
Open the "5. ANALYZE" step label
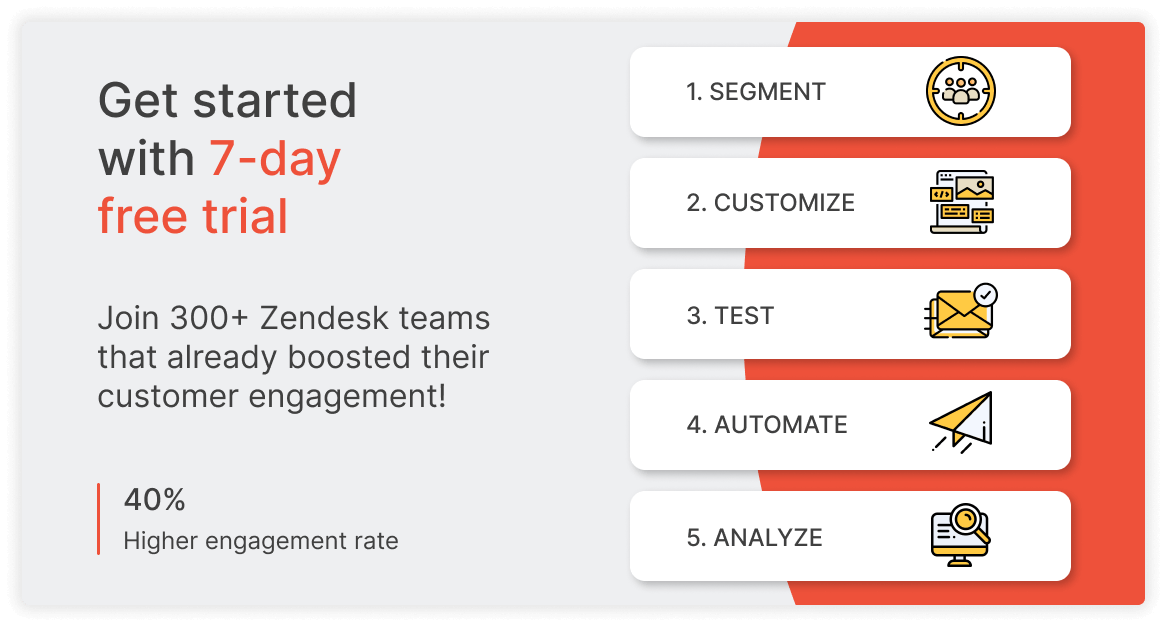(754, 537)
